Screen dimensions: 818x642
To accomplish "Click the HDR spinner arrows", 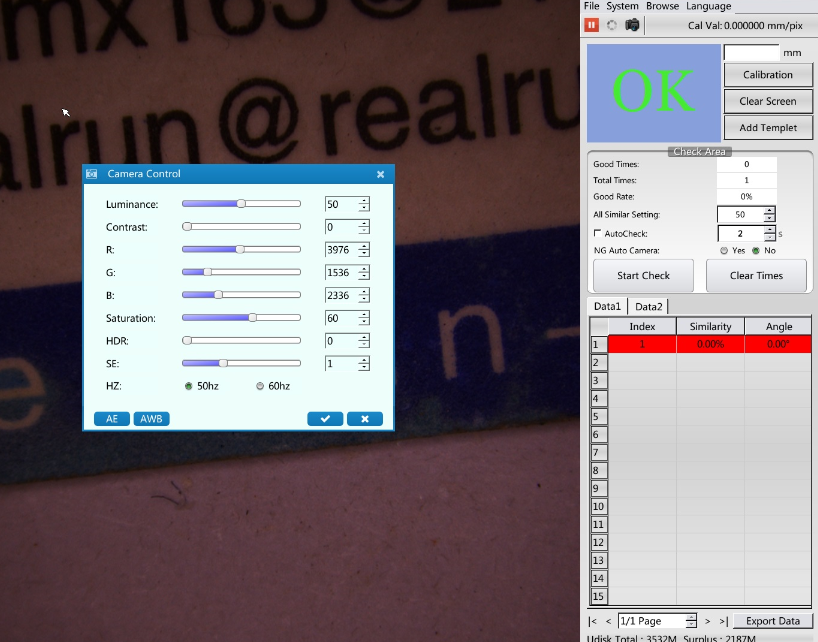I will coord(364,341).
